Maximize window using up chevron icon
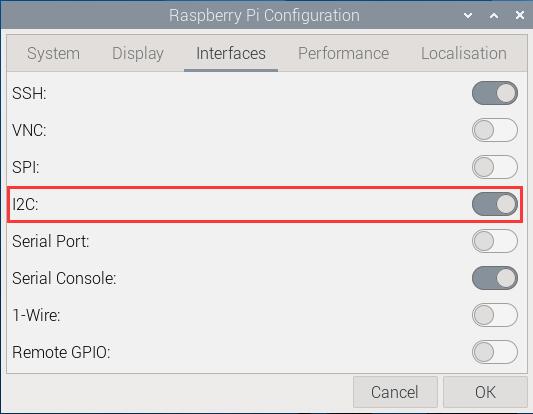Viewport: 533px width, 414px height. (x=494, y=15)
